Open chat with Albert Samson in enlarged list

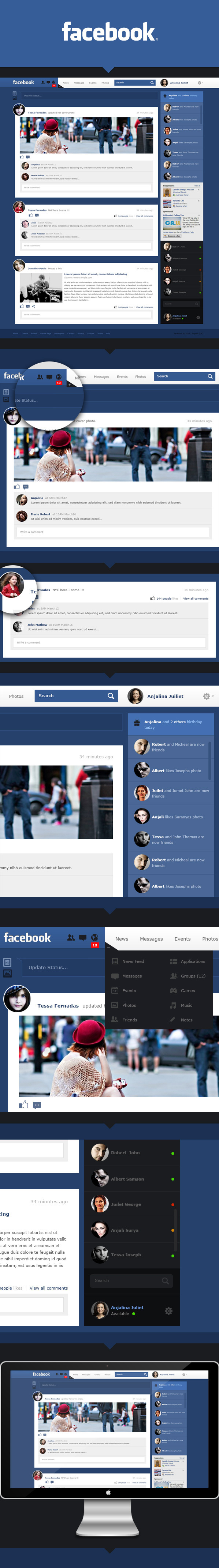click(x=132, y=1178)
